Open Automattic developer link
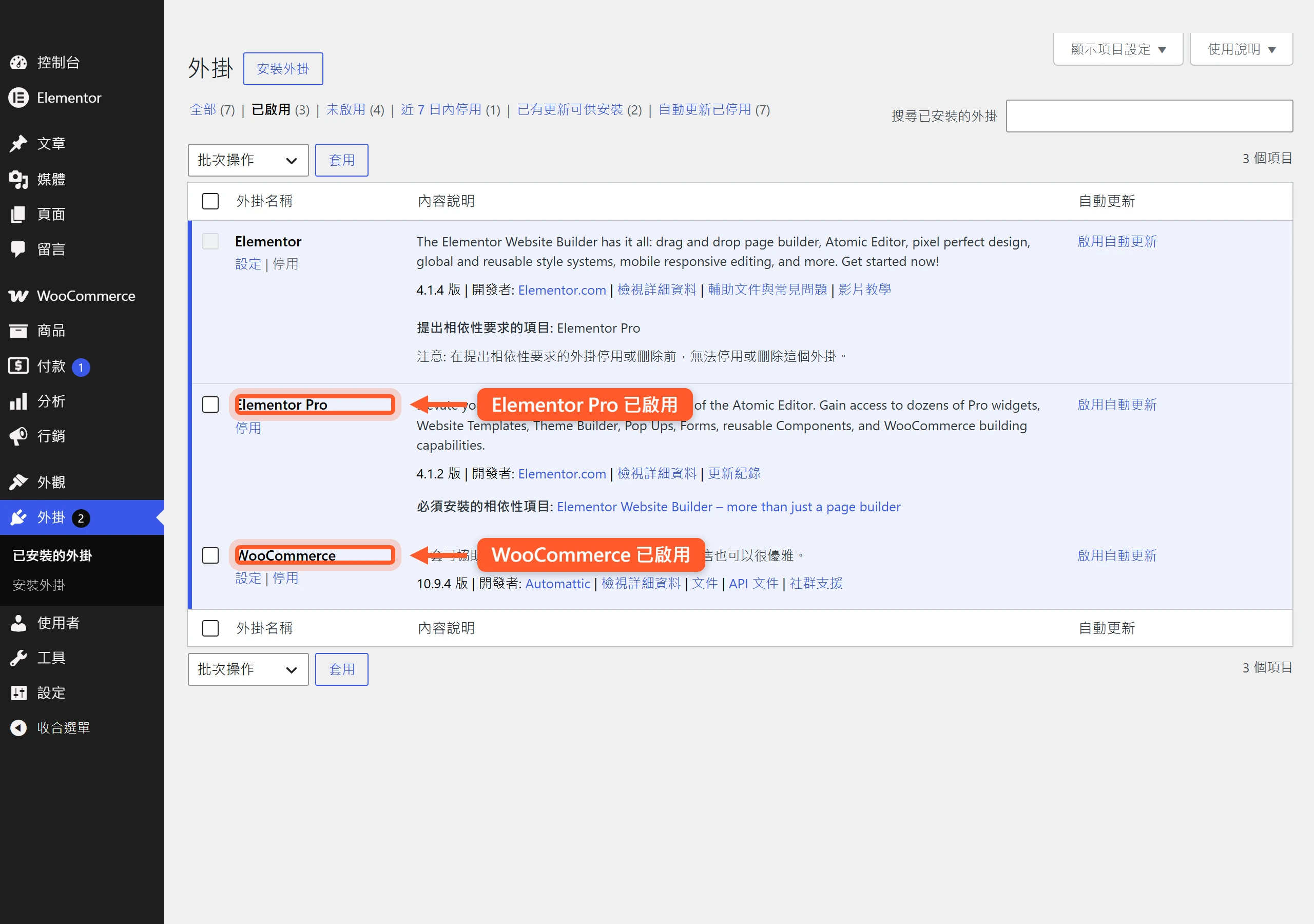This screenshot has height=924, width=1314. (557, 583)
